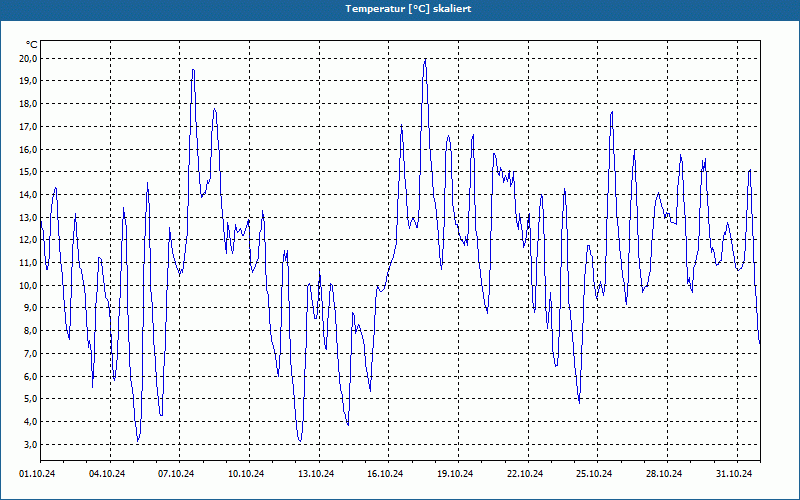The width and height of the screenshot is (800, 500).
Task: Click the 28.10.24 date label
Action: pyautogui.click(x=664, y=474)
